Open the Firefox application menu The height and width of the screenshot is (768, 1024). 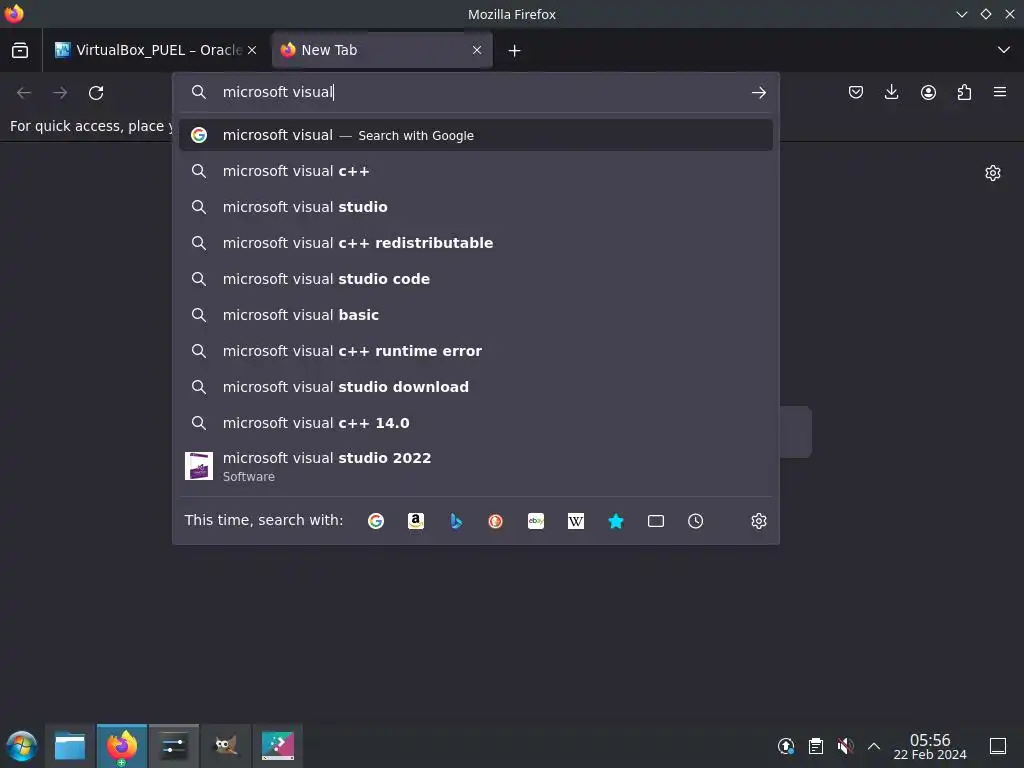point(1000,92)
